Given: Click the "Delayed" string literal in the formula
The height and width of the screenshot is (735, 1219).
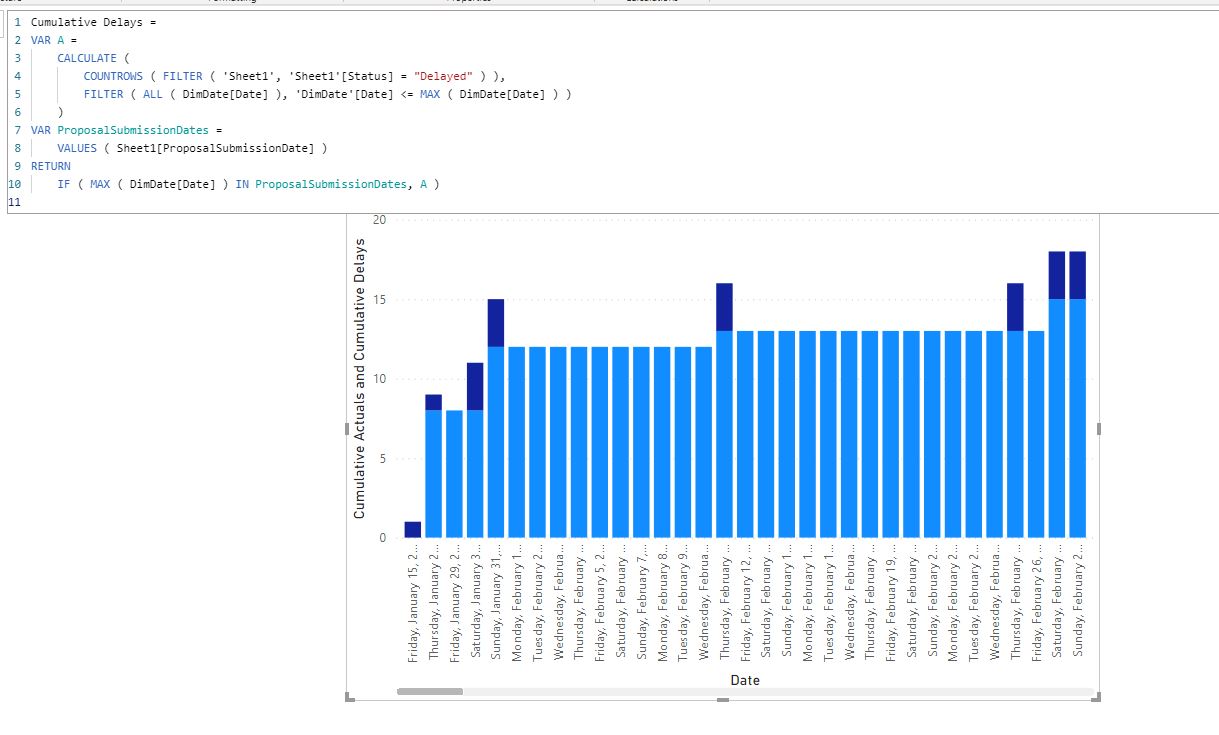Looking at the screenshot, I should coord(442,76).
